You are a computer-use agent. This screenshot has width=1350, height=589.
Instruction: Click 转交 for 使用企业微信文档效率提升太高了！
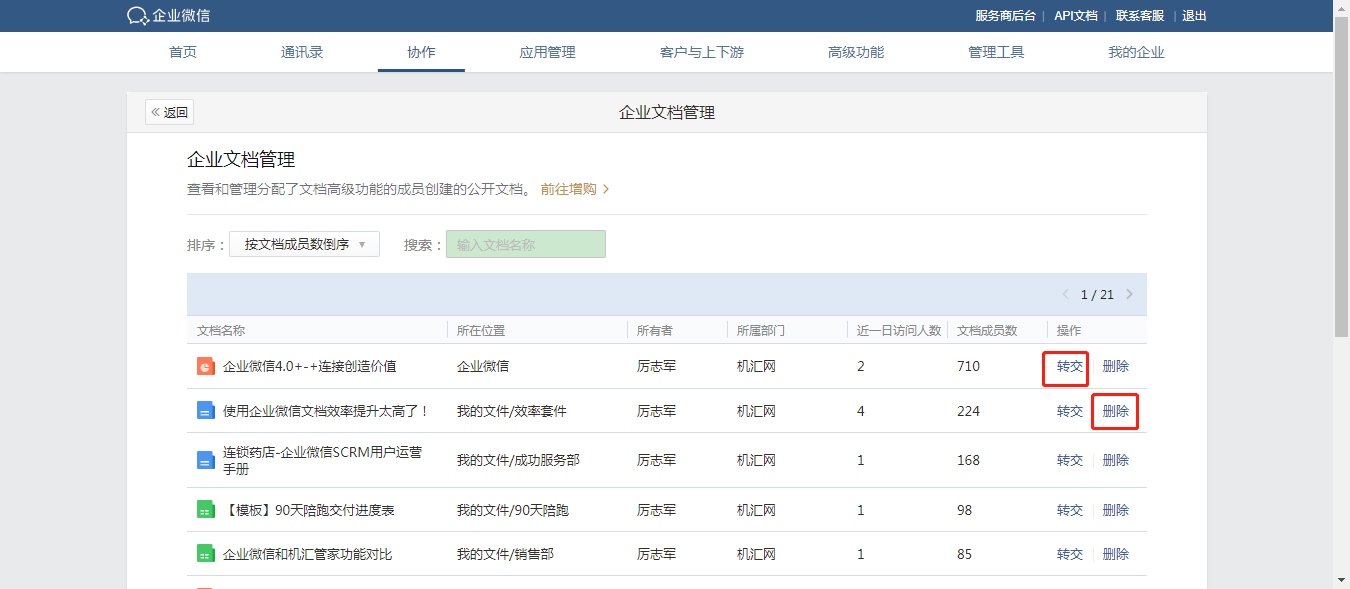(1070, 411)
